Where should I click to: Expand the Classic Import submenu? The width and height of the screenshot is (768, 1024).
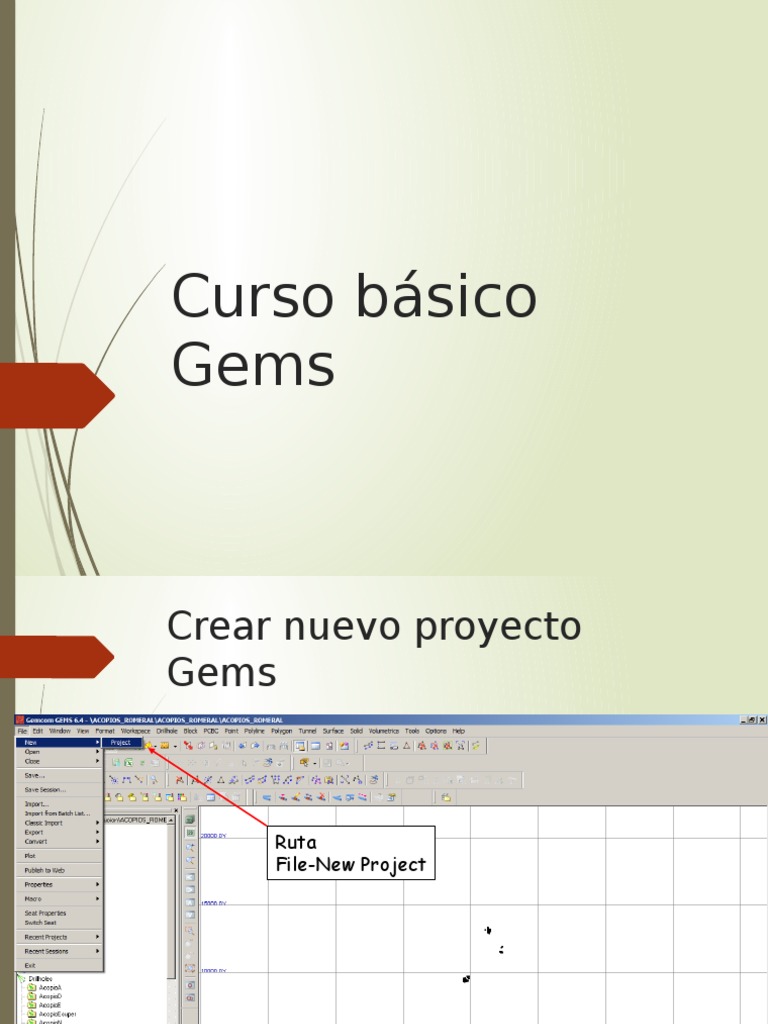point(59,823)
